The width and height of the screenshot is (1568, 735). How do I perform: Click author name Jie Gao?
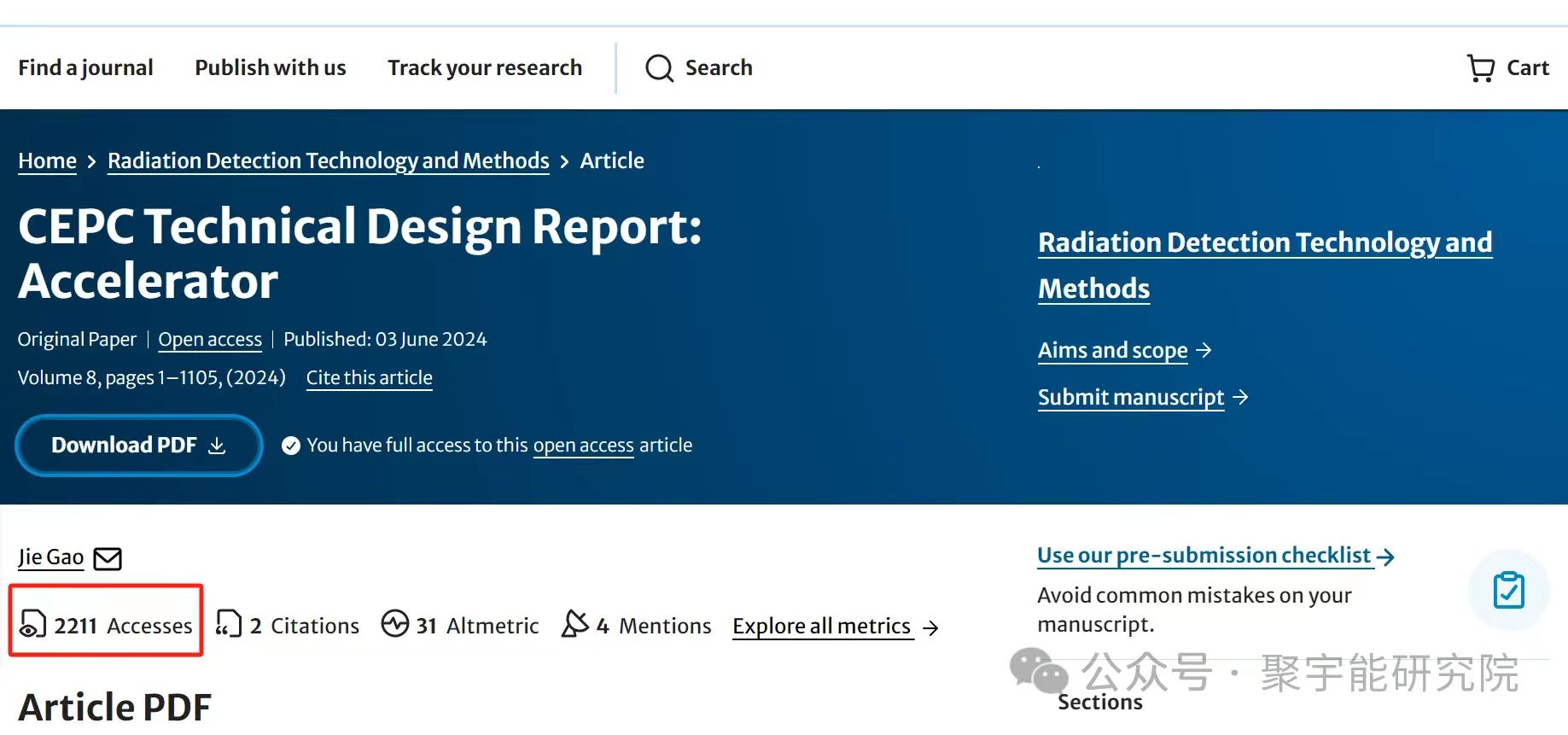coord(50,557)
